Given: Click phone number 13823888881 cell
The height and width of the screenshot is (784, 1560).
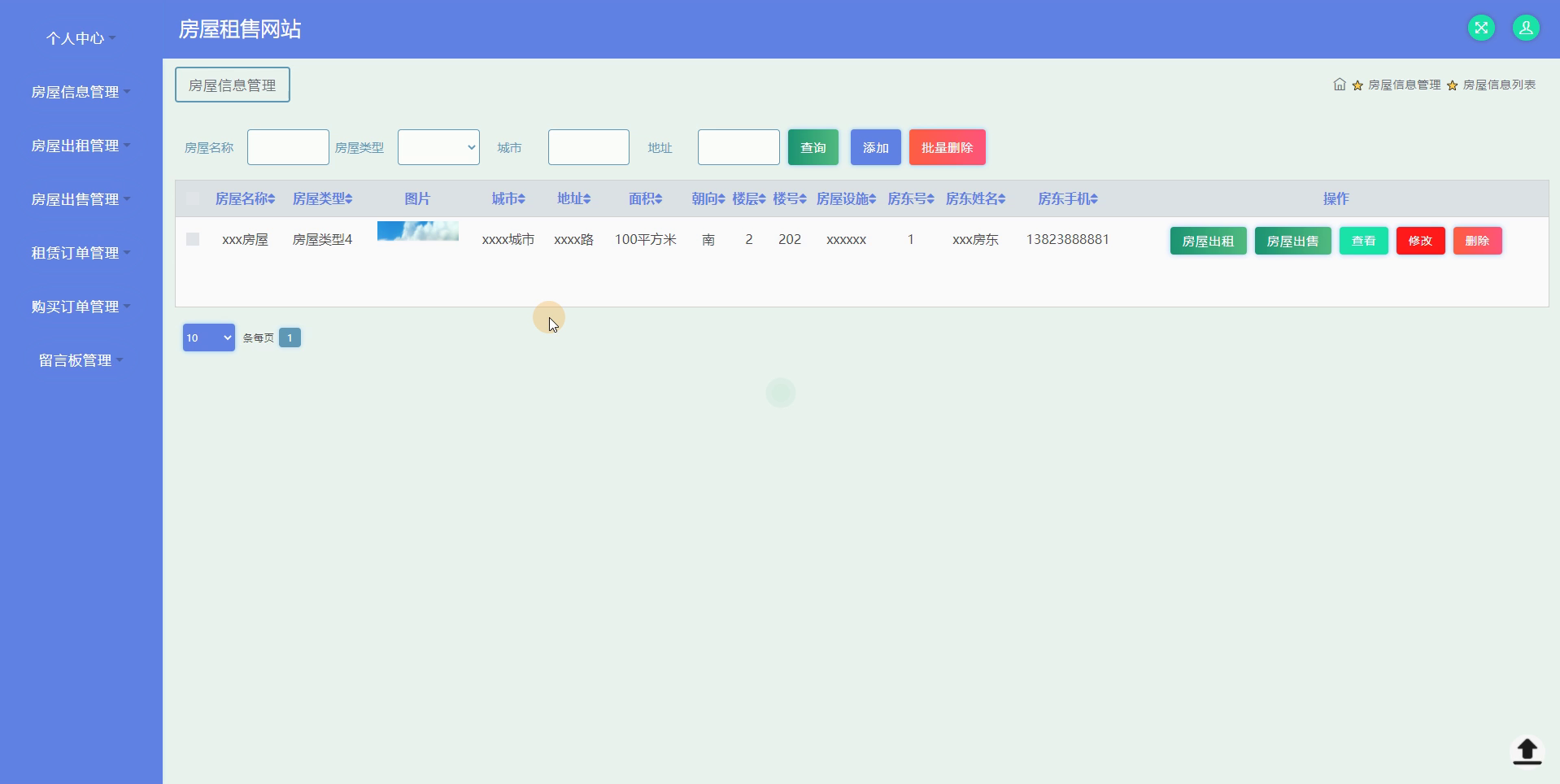Looking at the screenshot, I should pyautogui.click(x=1068, y=239).
